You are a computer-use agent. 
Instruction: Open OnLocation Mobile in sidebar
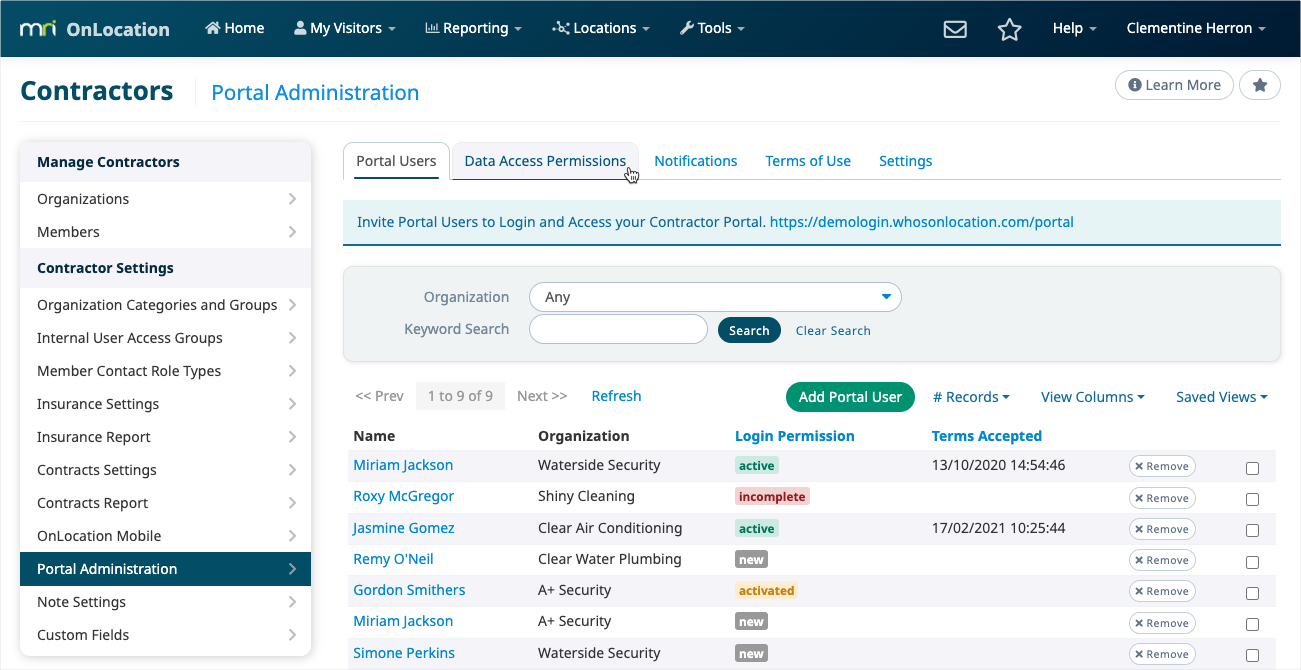[x=165, y=536]
